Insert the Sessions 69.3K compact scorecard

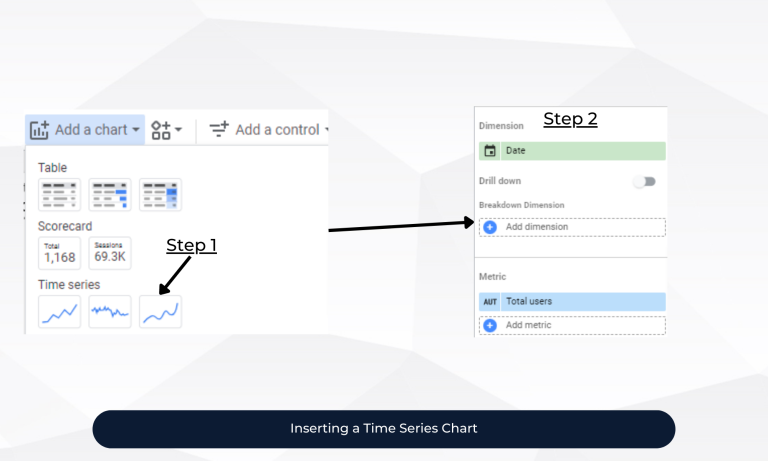109,252
